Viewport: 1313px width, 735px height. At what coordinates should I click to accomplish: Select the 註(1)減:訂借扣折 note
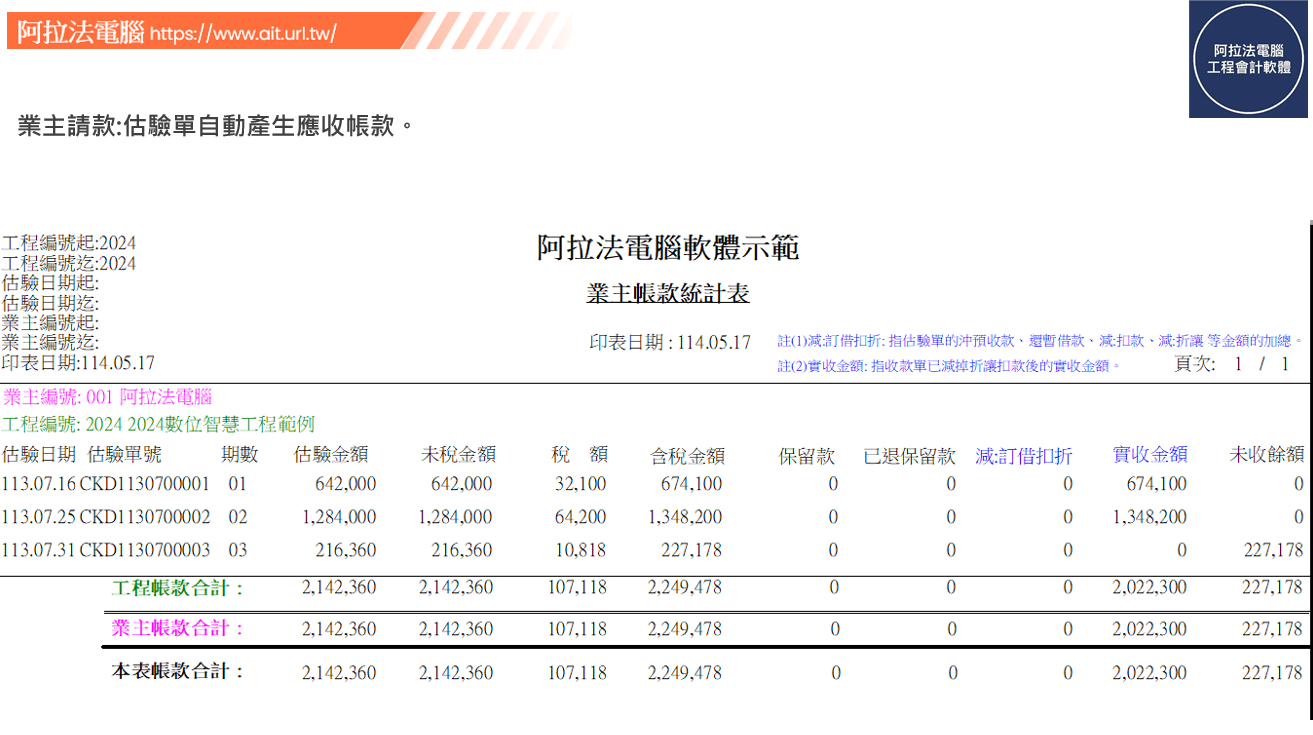[x=1041, y=341]
